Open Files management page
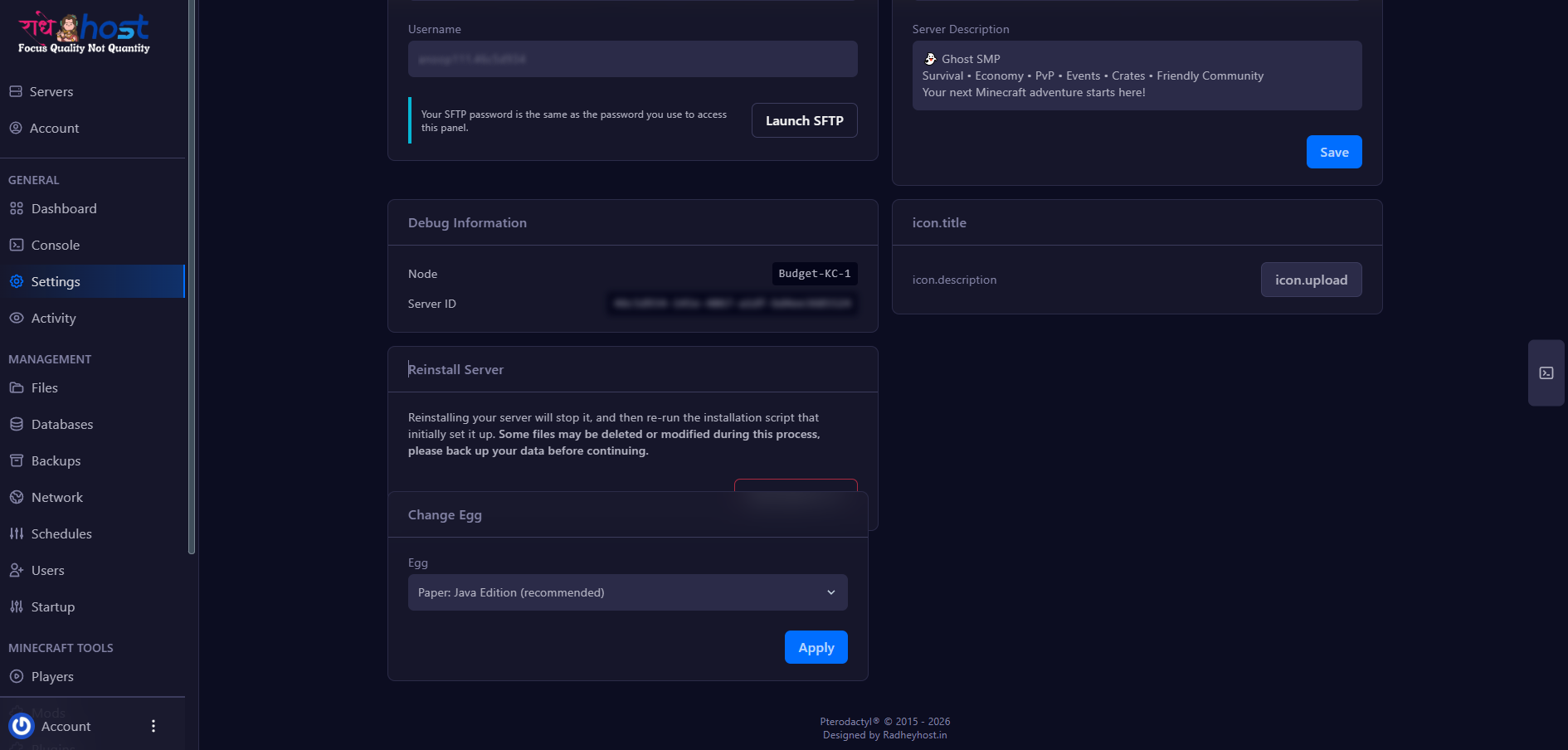This screenshot has height=750, width=1568. (45, 387)
